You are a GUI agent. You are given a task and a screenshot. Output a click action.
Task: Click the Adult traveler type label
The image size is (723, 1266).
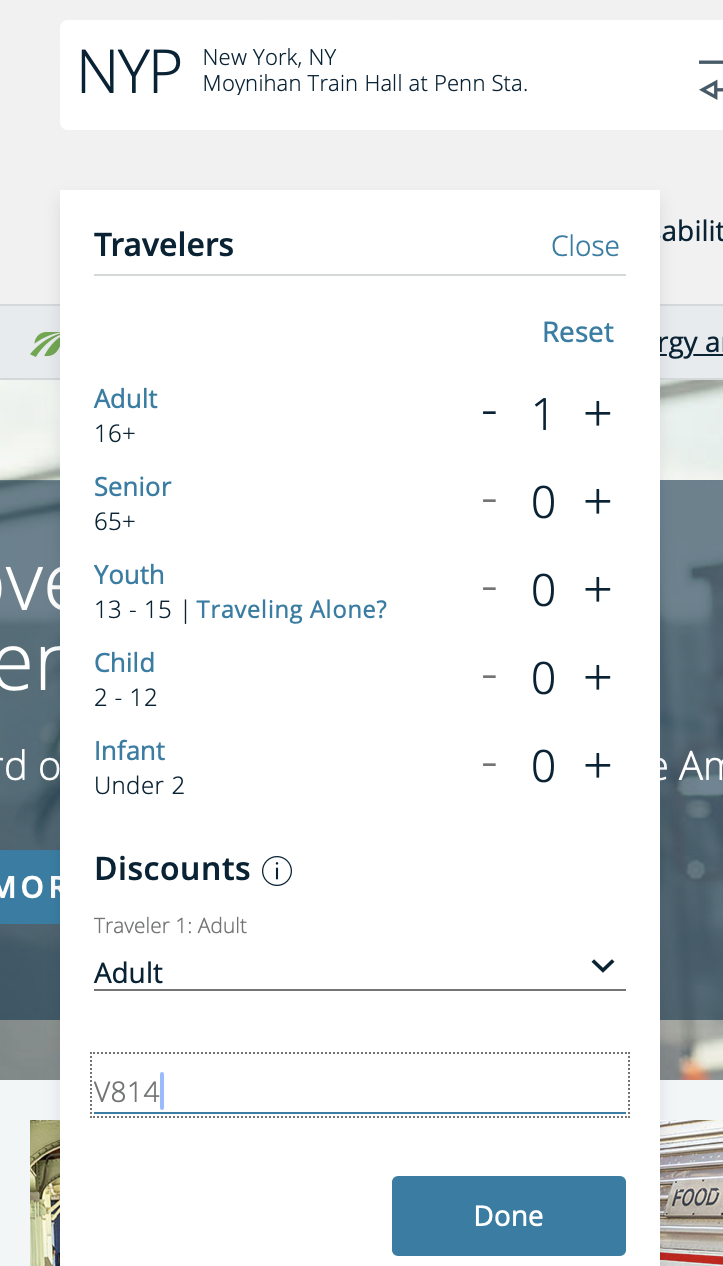point(126,398)
